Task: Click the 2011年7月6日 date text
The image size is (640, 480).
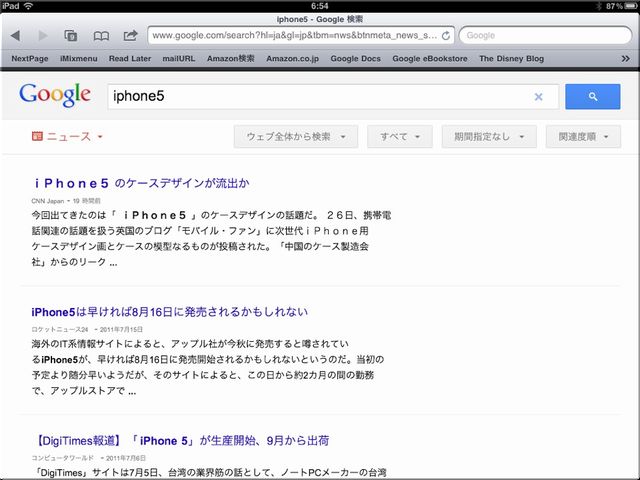Action: (x=126, y=458)
